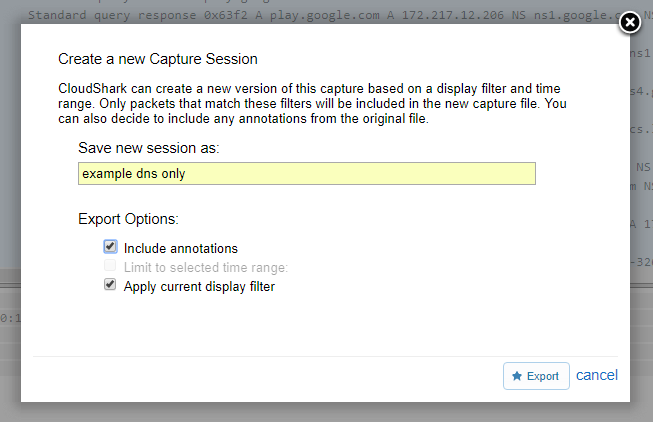Uncheck the Include annotations checkbox
The height and width of the screenshot is (422, 653).
[110, 246]
